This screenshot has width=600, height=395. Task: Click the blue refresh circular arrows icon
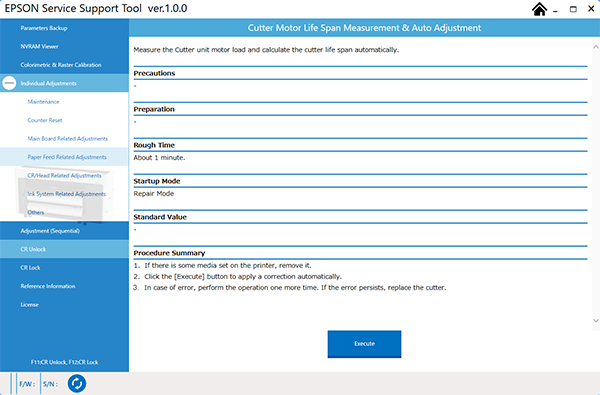[x=77, y=384]
